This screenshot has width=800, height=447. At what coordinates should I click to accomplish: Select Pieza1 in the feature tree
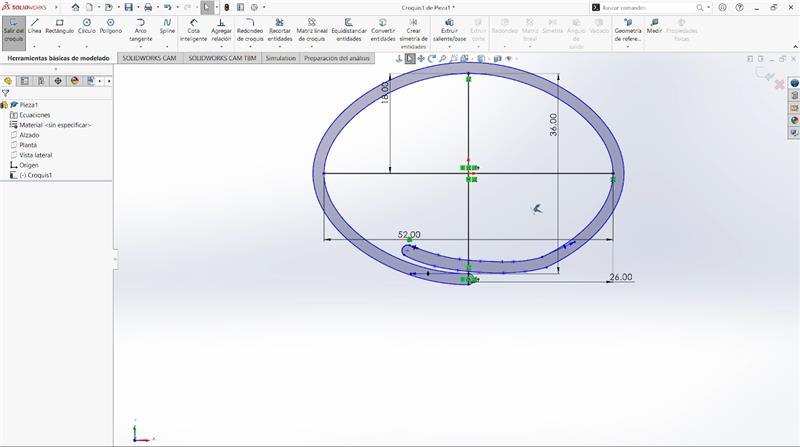coord(29,105)
